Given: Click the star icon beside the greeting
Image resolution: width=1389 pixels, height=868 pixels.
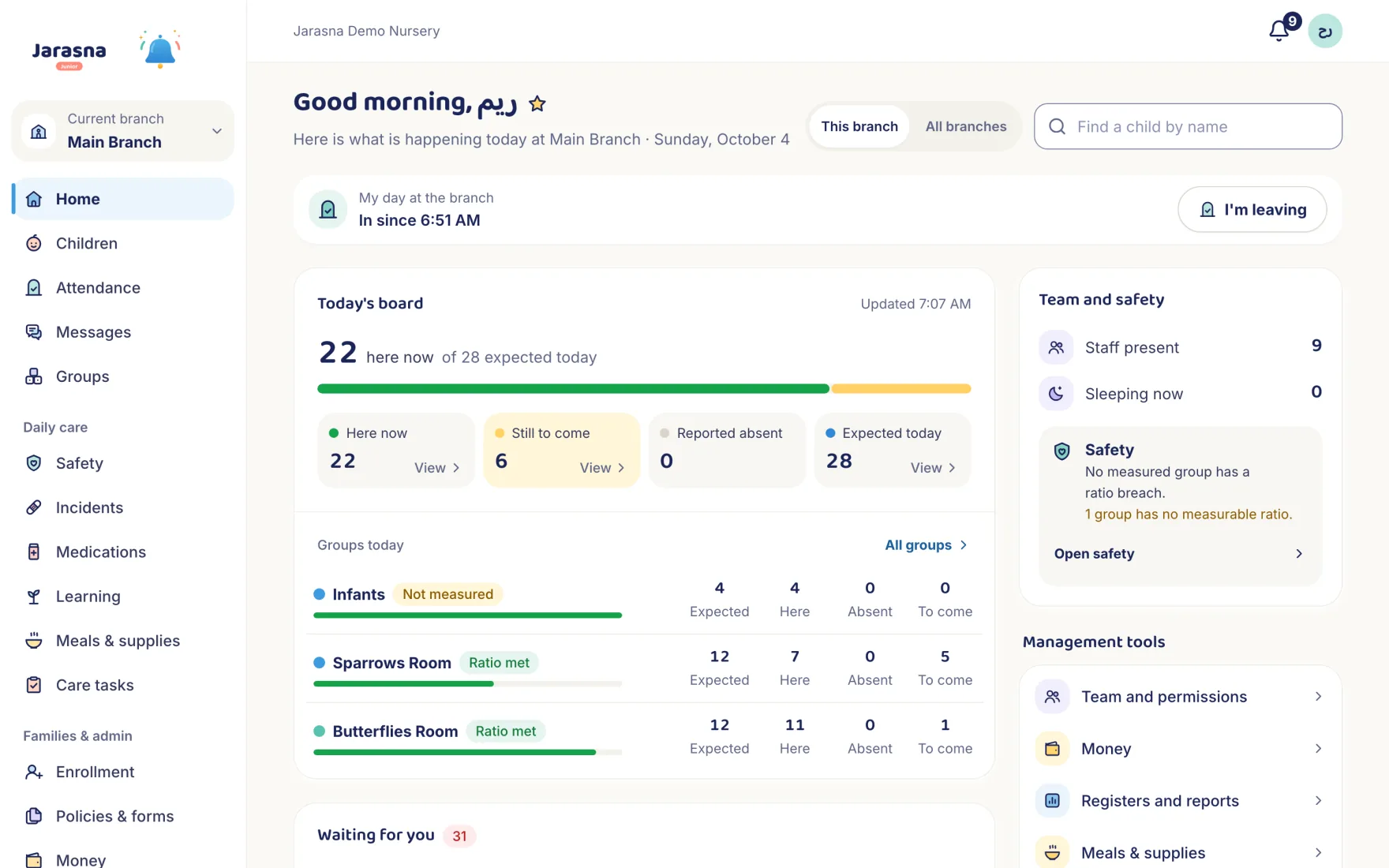Looking at the screenshot, I should tap(537, 103).
